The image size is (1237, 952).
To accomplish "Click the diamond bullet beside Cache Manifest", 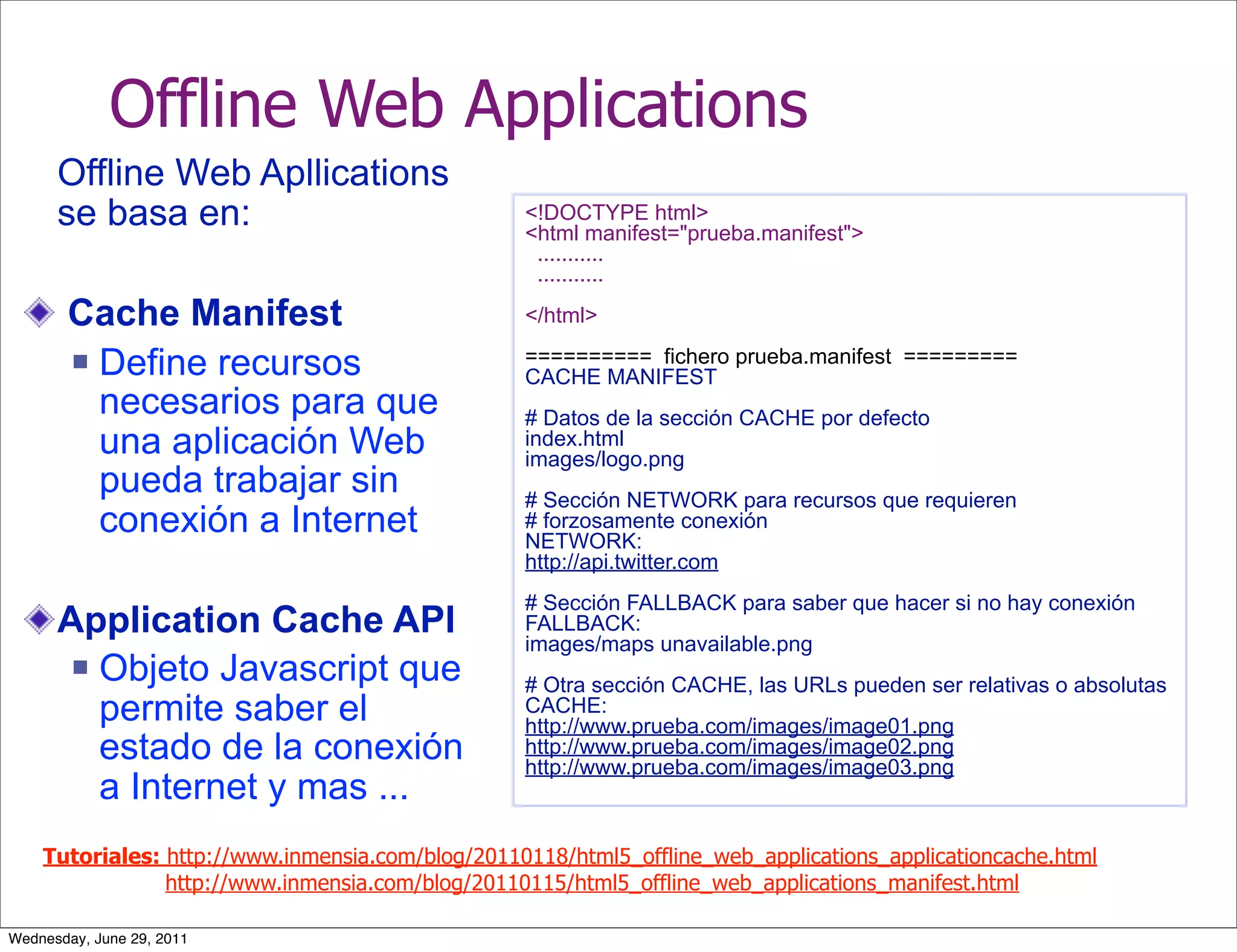I will [39, 312].
